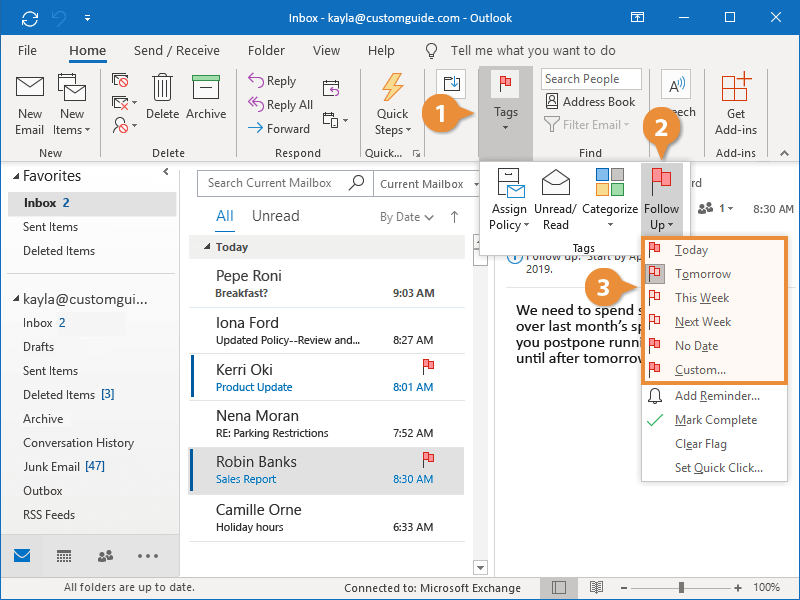This screenshot has width=800, height=600.
Task: Select the Today flag option
Action: pyautogui.click(x=714, y=250)
